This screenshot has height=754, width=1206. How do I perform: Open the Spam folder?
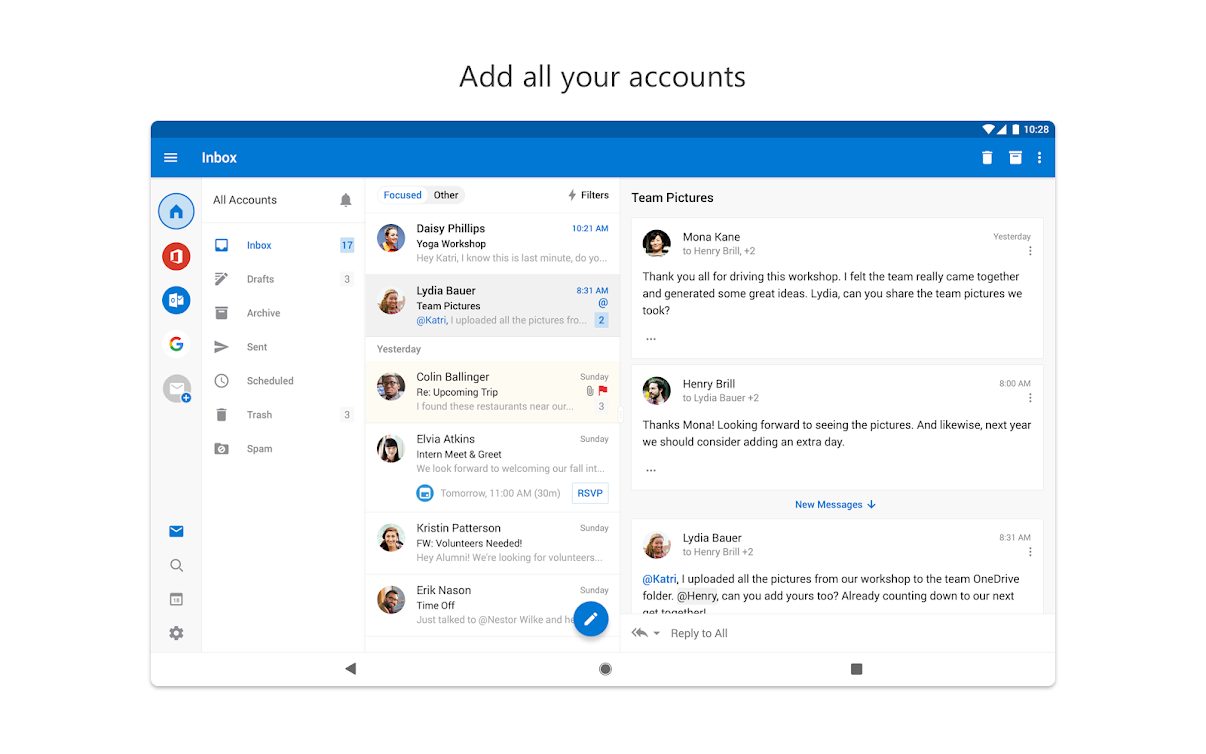tap(283, 449)
